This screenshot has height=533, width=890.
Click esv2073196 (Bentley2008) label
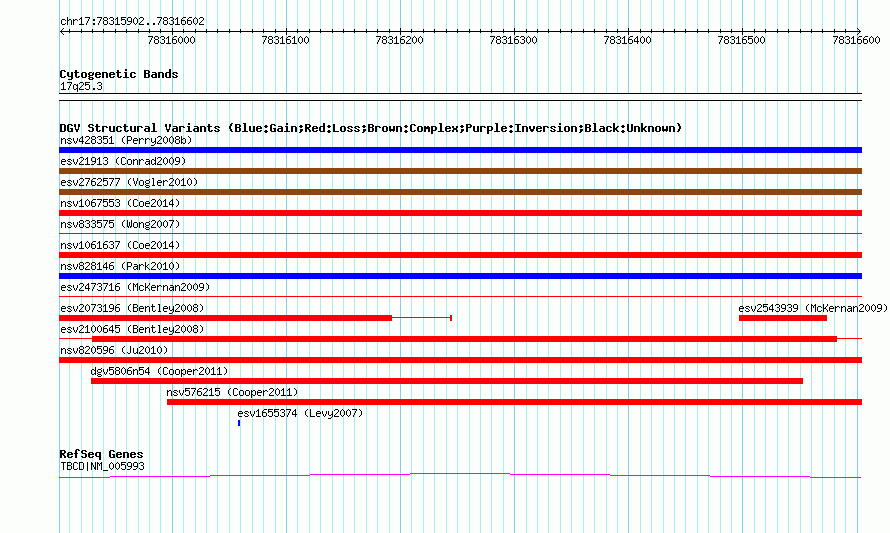tap(132, 308)
